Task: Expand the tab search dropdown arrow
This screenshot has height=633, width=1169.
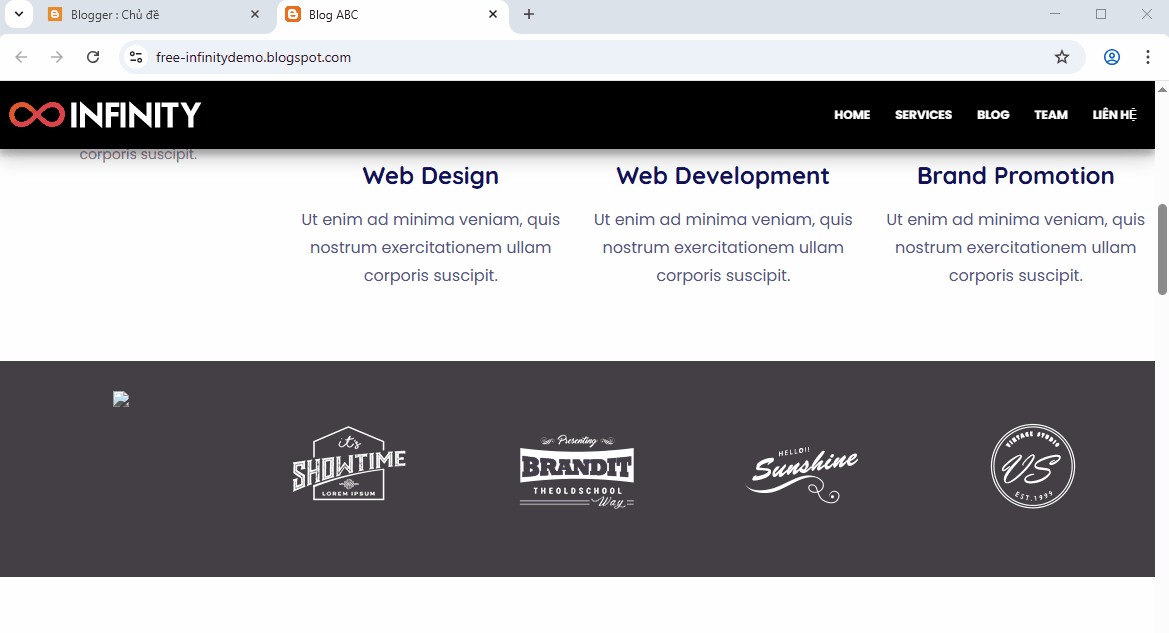Action: pyautogui.click(x=19, y=14)
